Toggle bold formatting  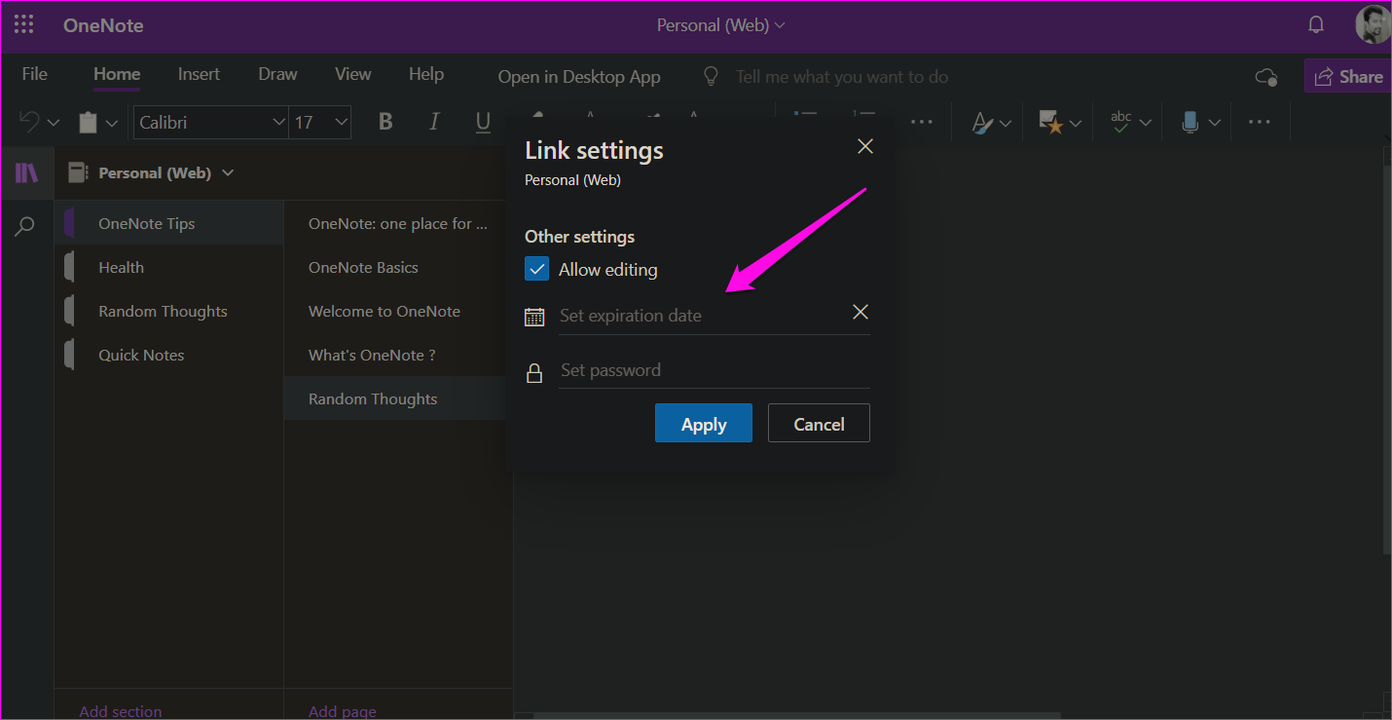click(x=385, y=121)
